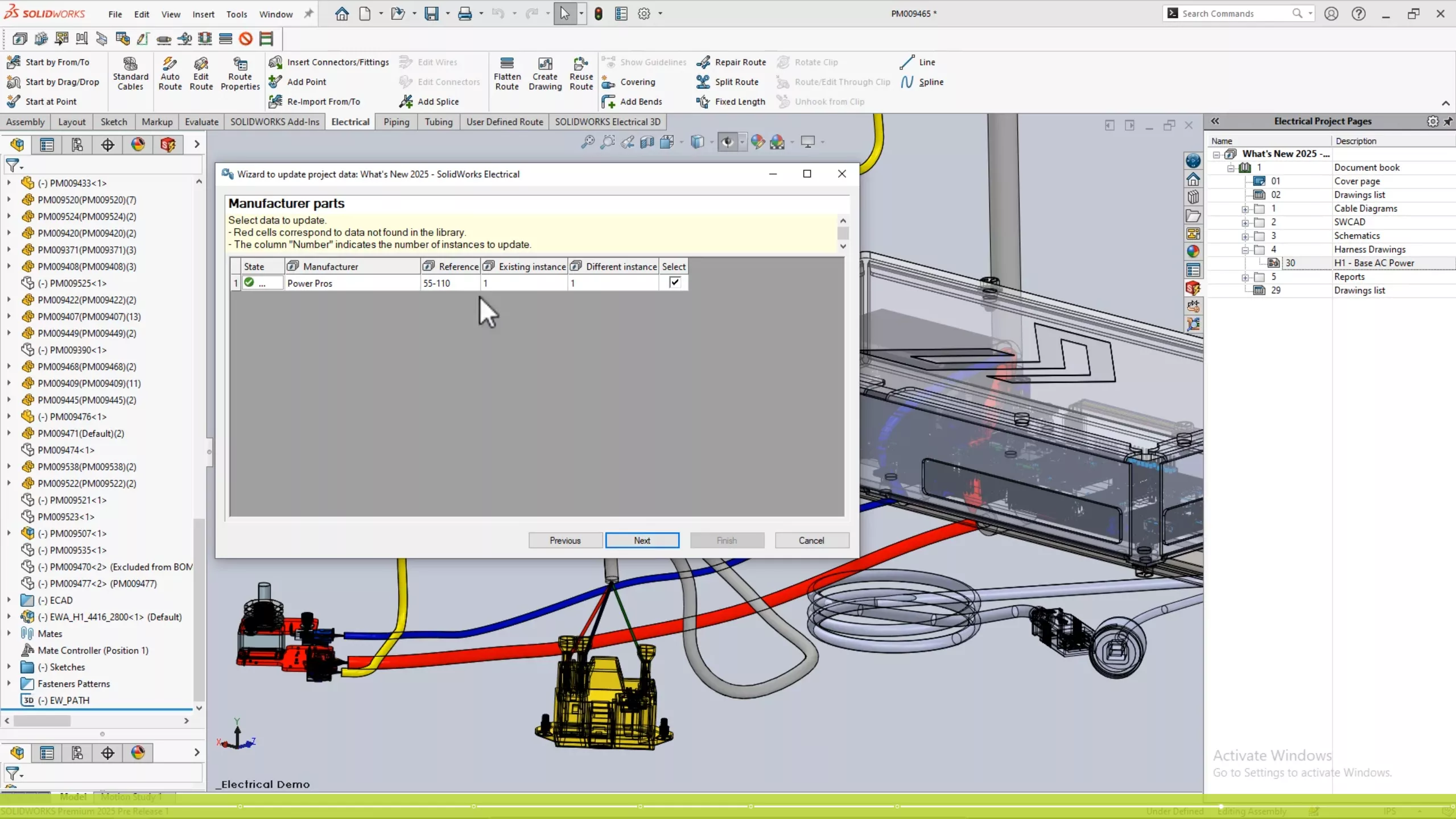Click the Existing instance column header
The width and height of the screenshot is (1456, 819).
click(x=524, y=266)
